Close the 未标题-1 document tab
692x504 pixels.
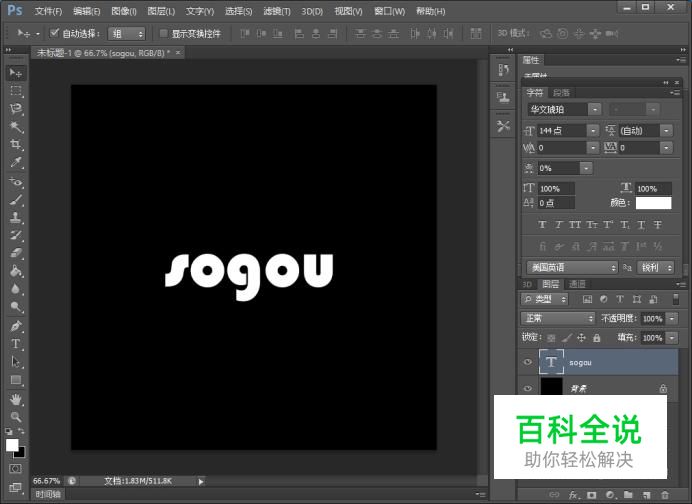(x=178, y=53)
